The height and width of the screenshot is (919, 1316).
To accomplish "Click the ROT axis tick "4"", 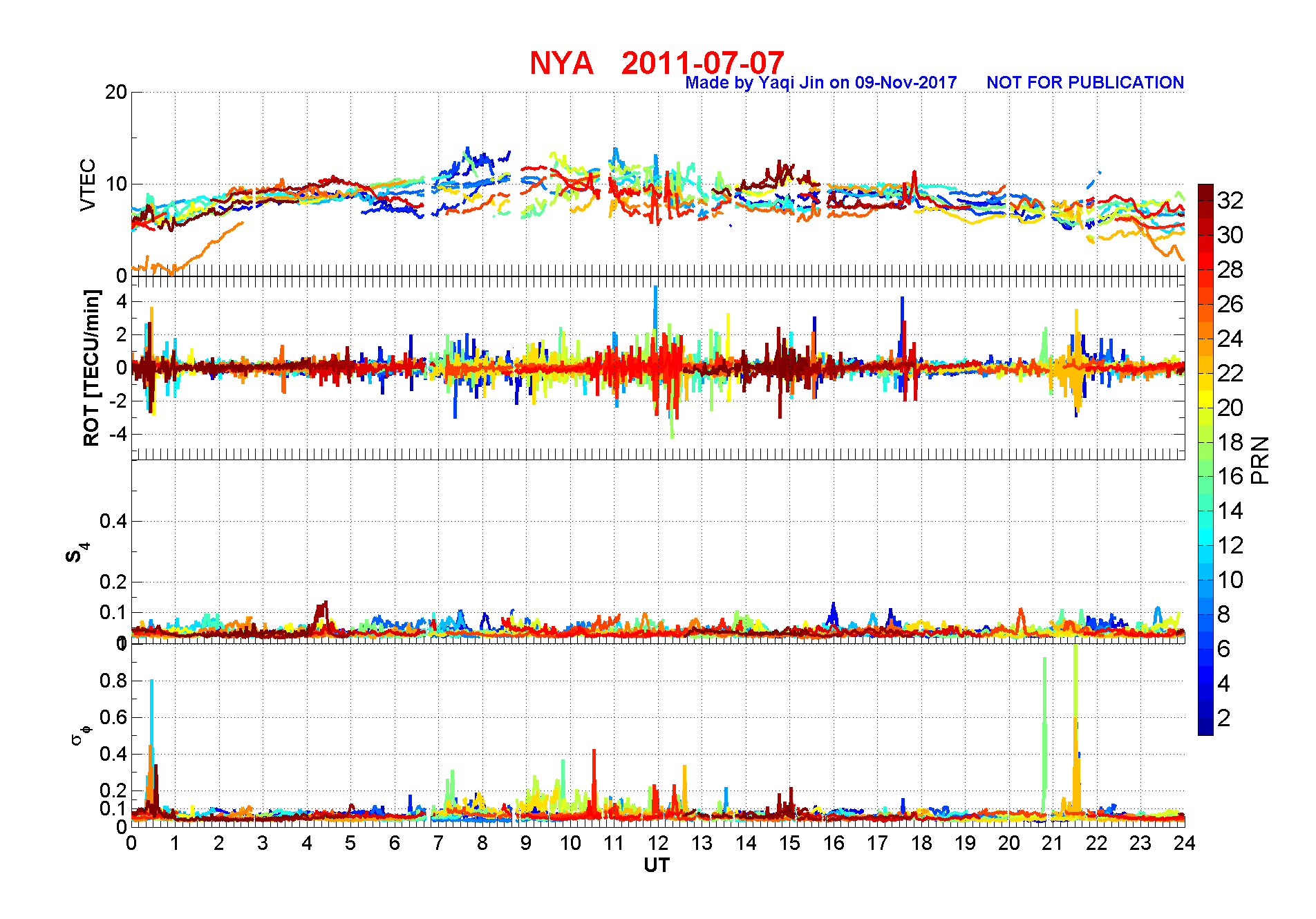I will [122, 301].
